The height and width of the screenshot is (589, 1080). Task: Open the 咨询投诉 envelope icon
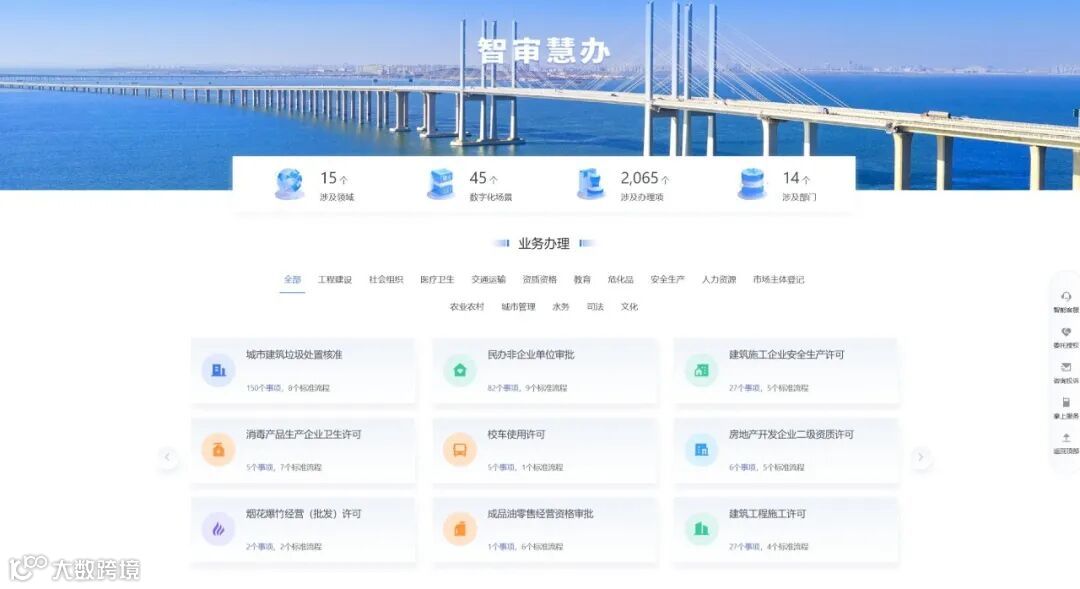(x=1066, y=367)
